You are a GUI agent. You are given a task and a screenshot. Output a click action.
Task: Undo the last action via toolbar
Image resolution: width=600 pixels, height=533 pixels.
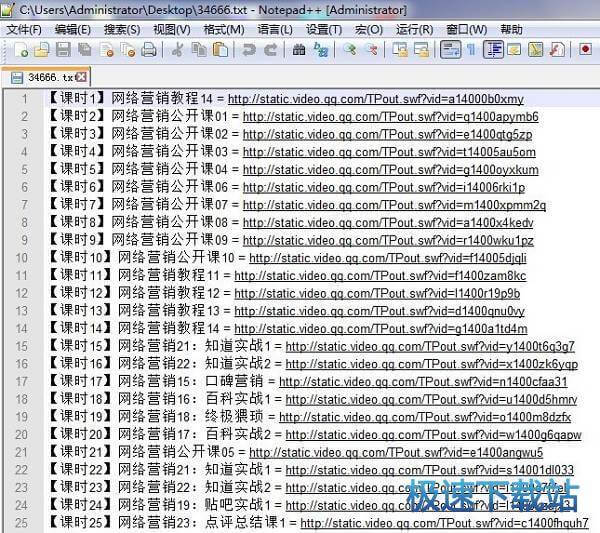coord(249,50)
